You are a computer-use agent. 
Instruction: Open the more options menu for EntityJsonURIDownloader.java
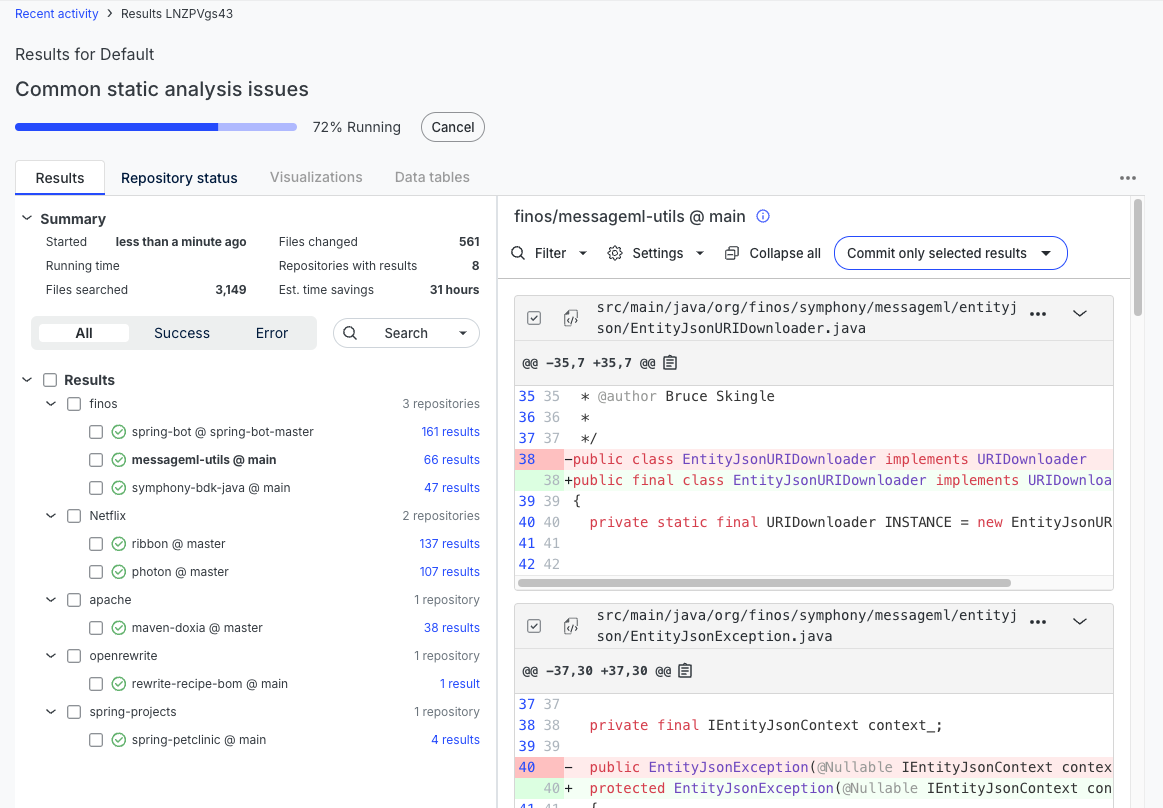pyautogui.click(x=1038, y=314)
